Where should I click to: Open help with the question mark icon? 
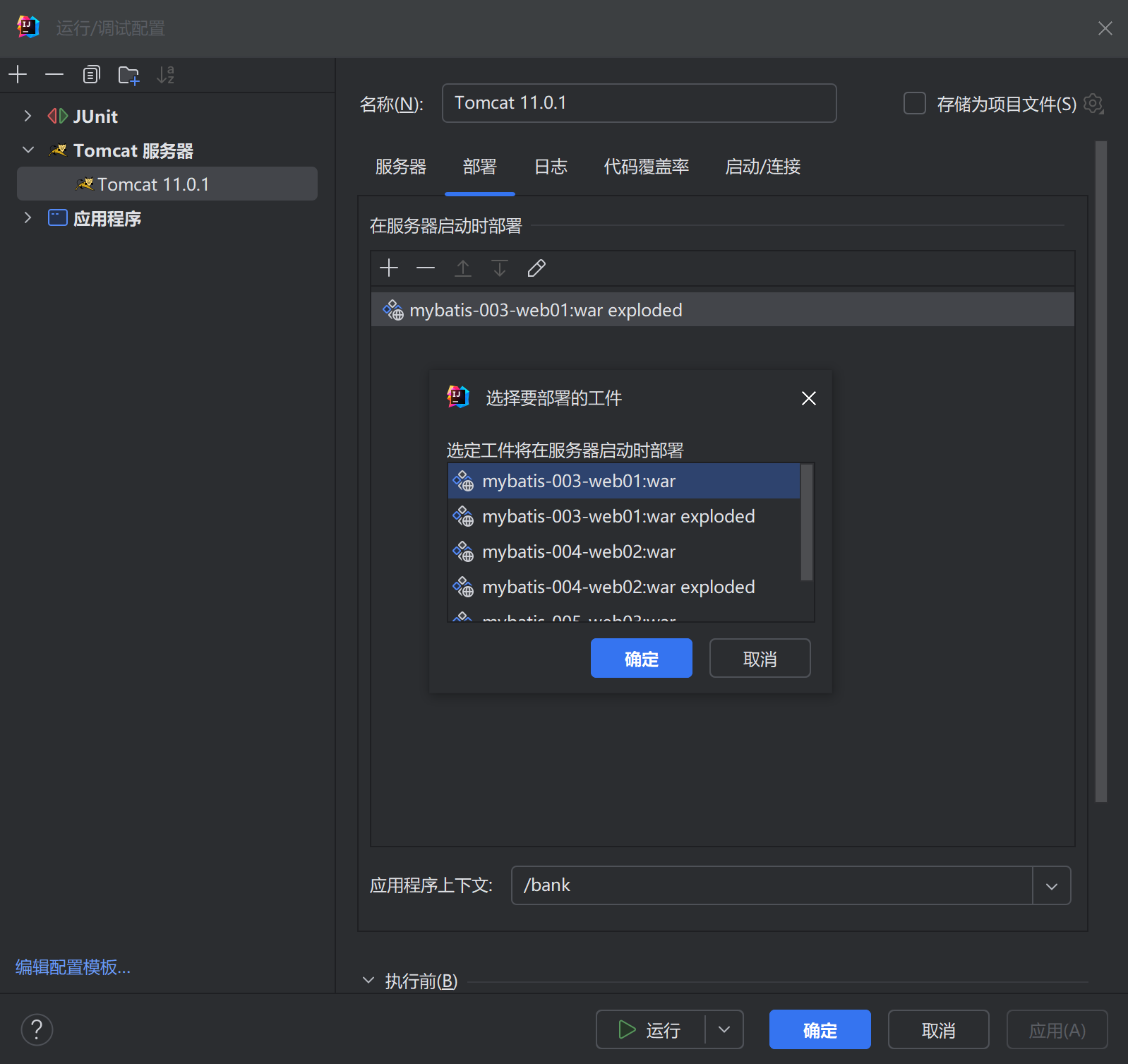(x=37, y=1029)
